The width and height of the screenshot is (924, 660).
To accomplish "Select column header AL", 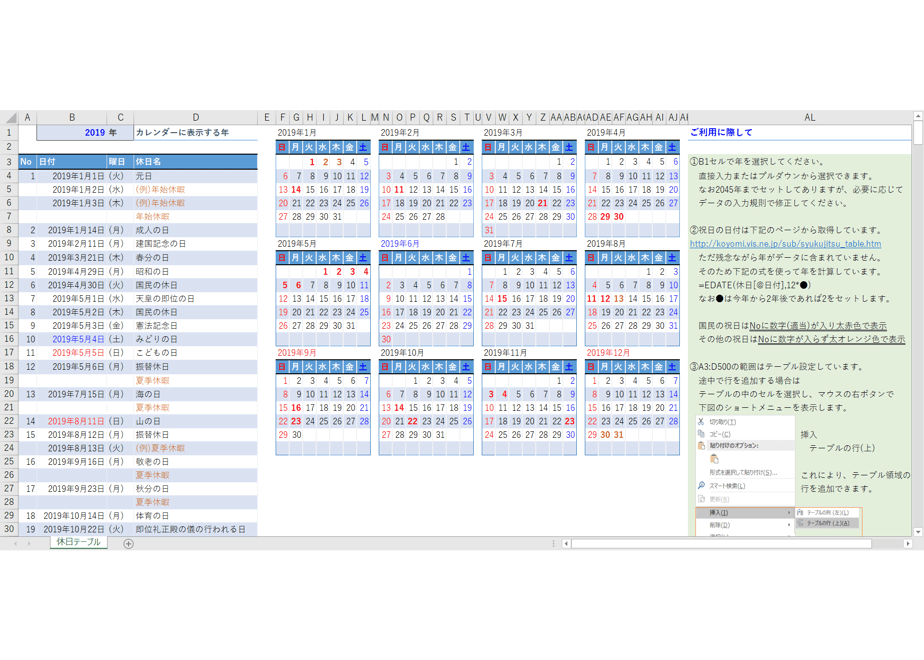I will pos(810,117).
